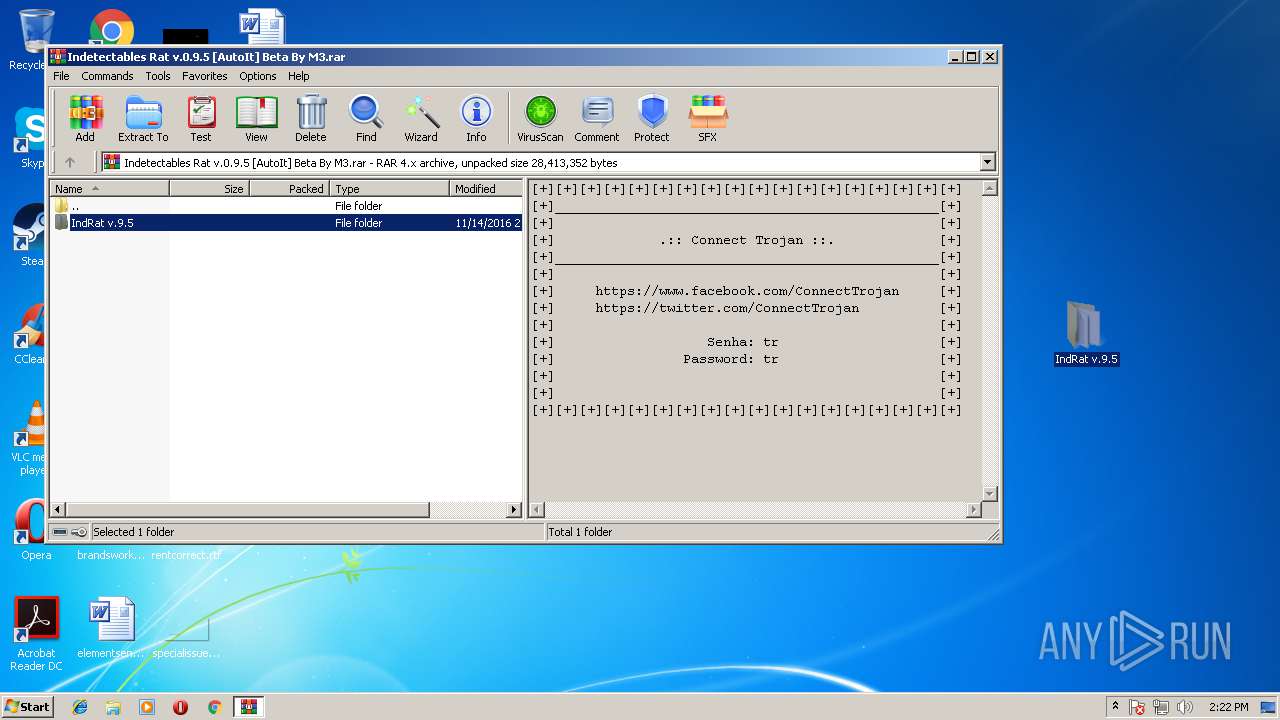Image resolution: width=1280 pixels, height=720 pixels.
Task: Sort file list by Packed column
Action: pos(289,188)
